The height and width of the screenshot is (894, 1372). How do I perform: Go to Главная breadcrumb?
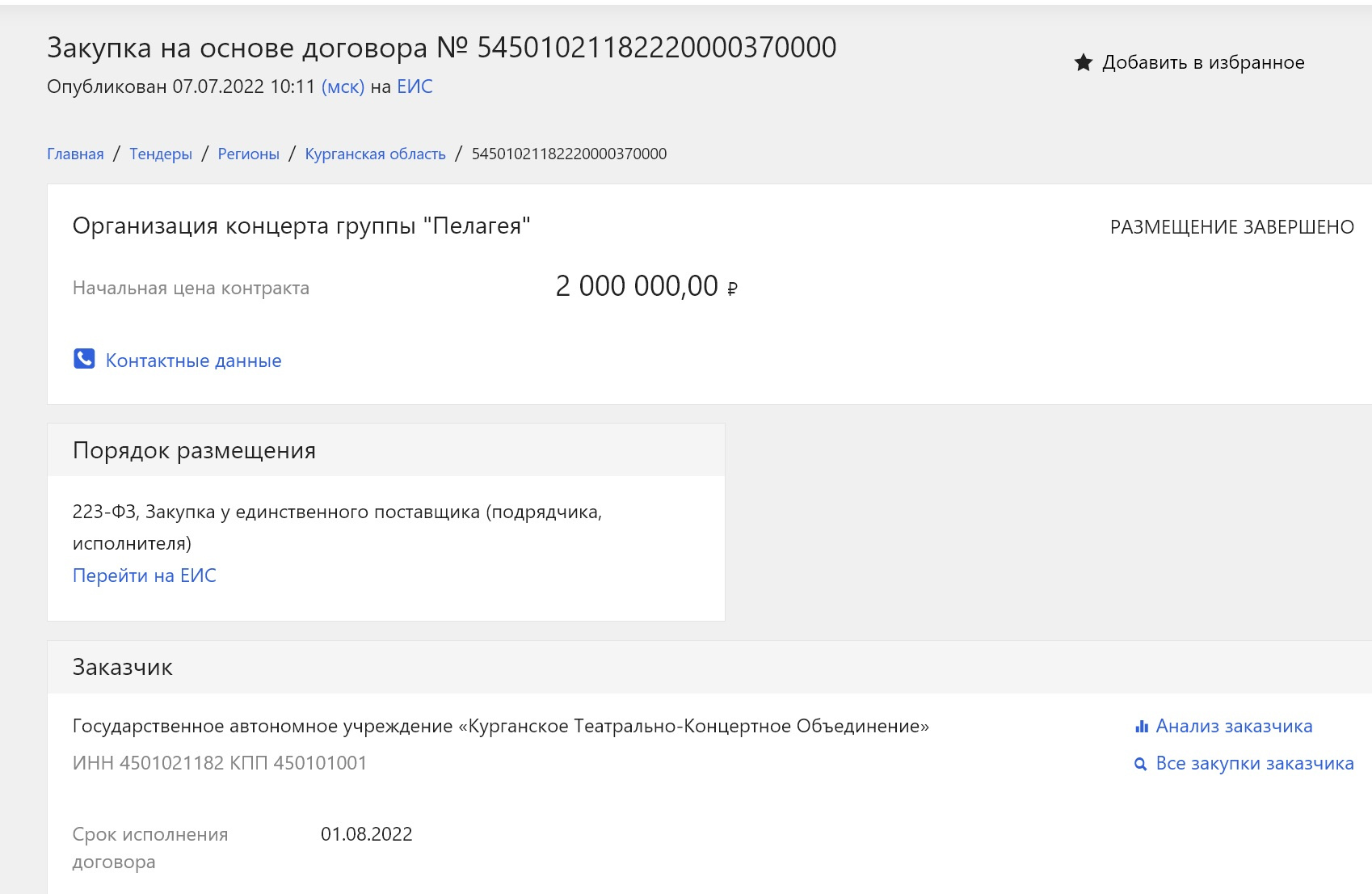75,154
